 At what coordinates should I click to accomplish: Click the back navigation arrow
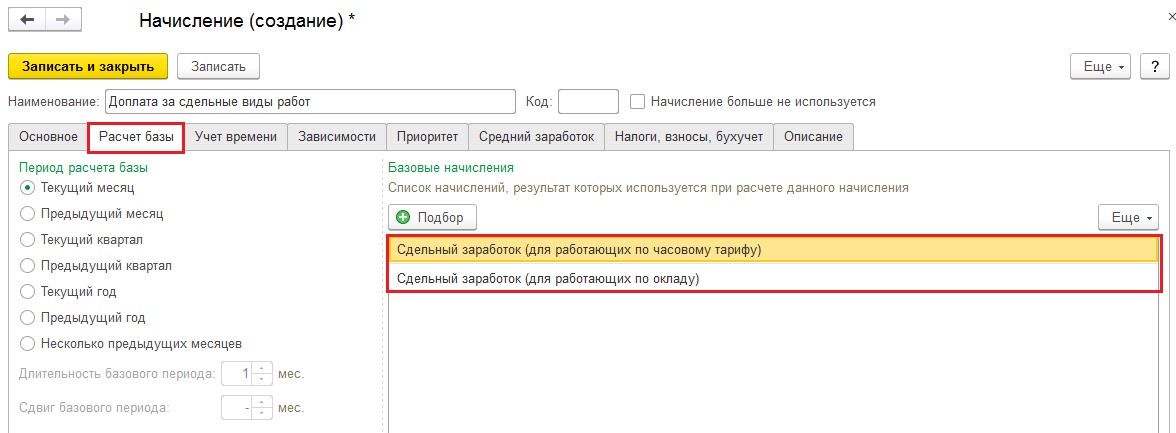click(x=27, y=20)
